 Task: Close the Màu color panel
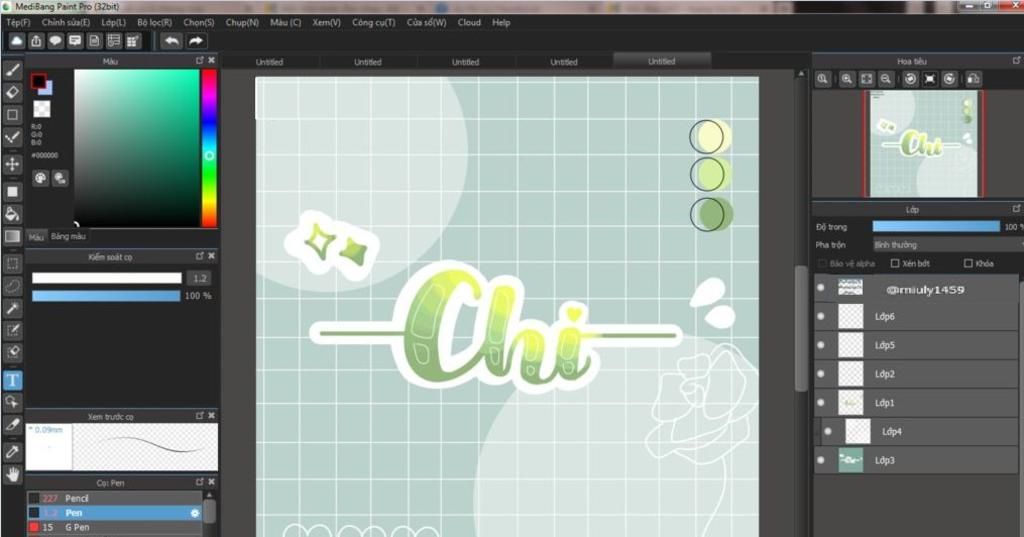point(211,60)
